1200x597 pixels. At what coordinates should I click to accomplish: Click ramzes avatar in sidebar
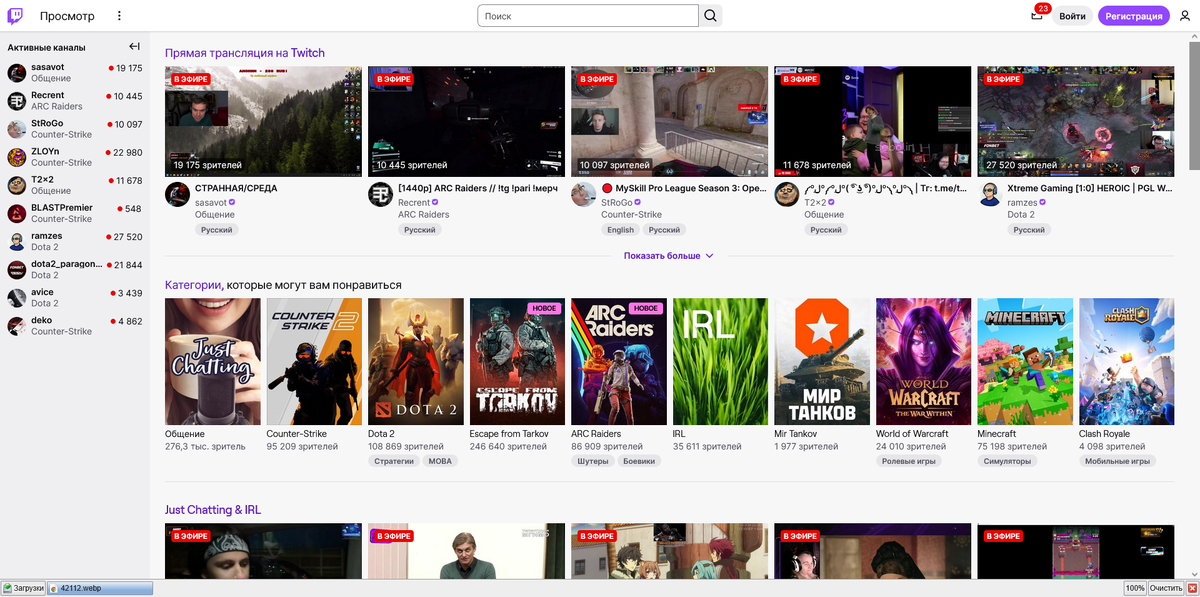tap(17, 241)
